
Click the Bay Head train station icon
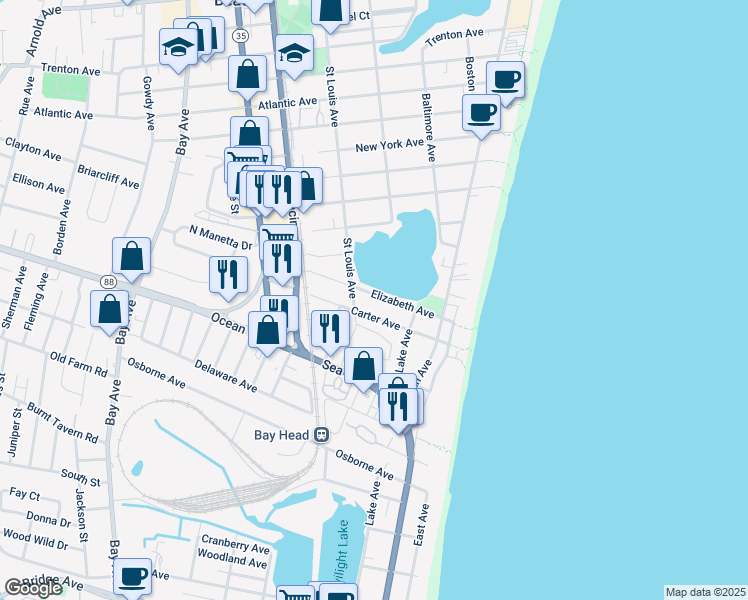click(x=321, y=435)
